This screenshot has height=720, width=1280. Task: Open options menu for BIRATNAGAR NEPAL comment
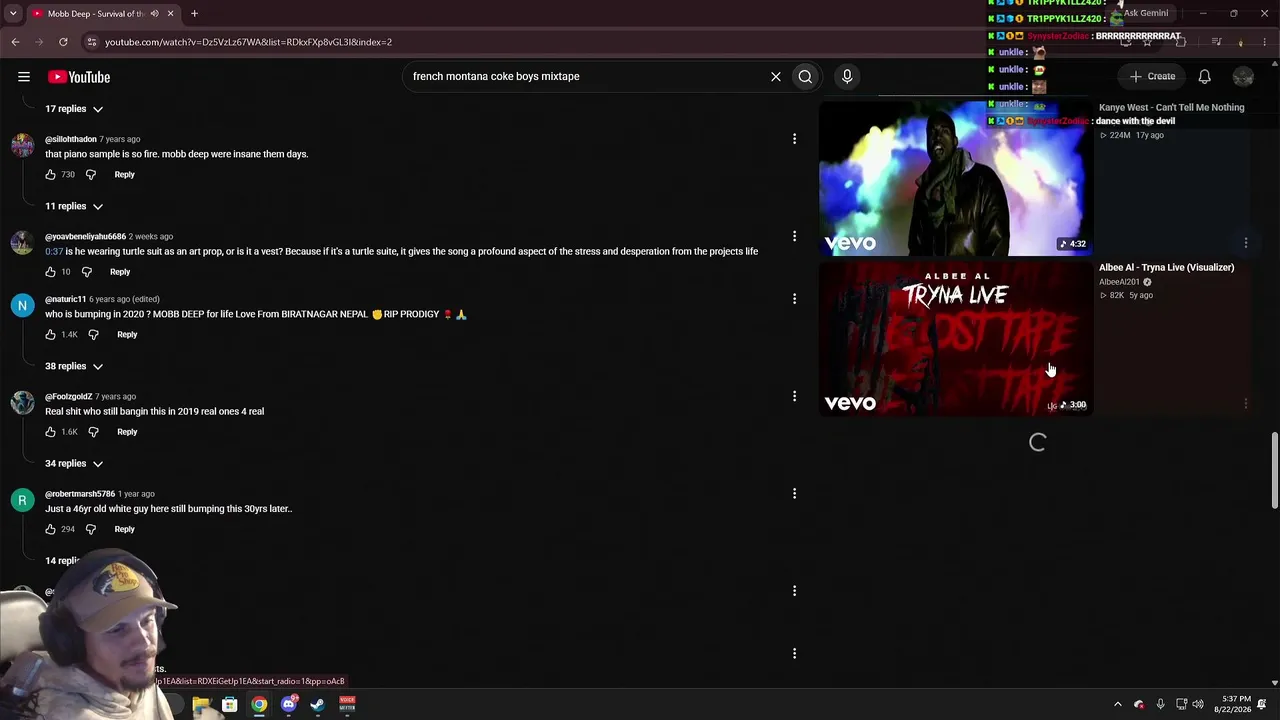(x=794, y=299)
